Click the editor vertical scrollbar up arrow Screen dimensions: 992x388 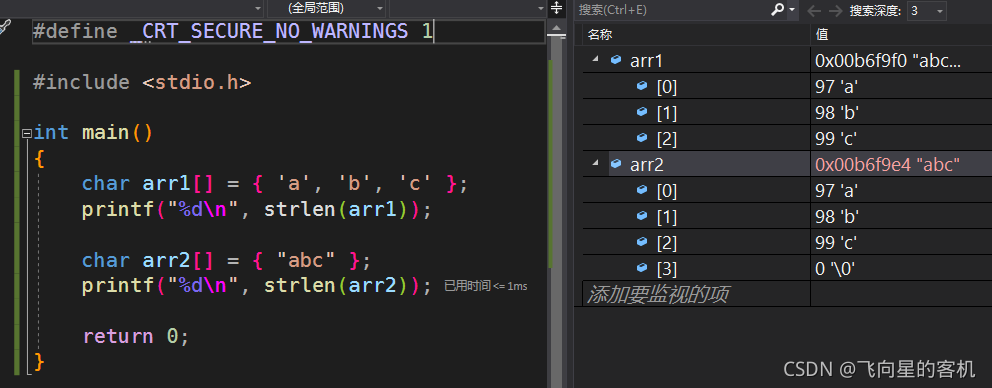[x=557, y=28]
